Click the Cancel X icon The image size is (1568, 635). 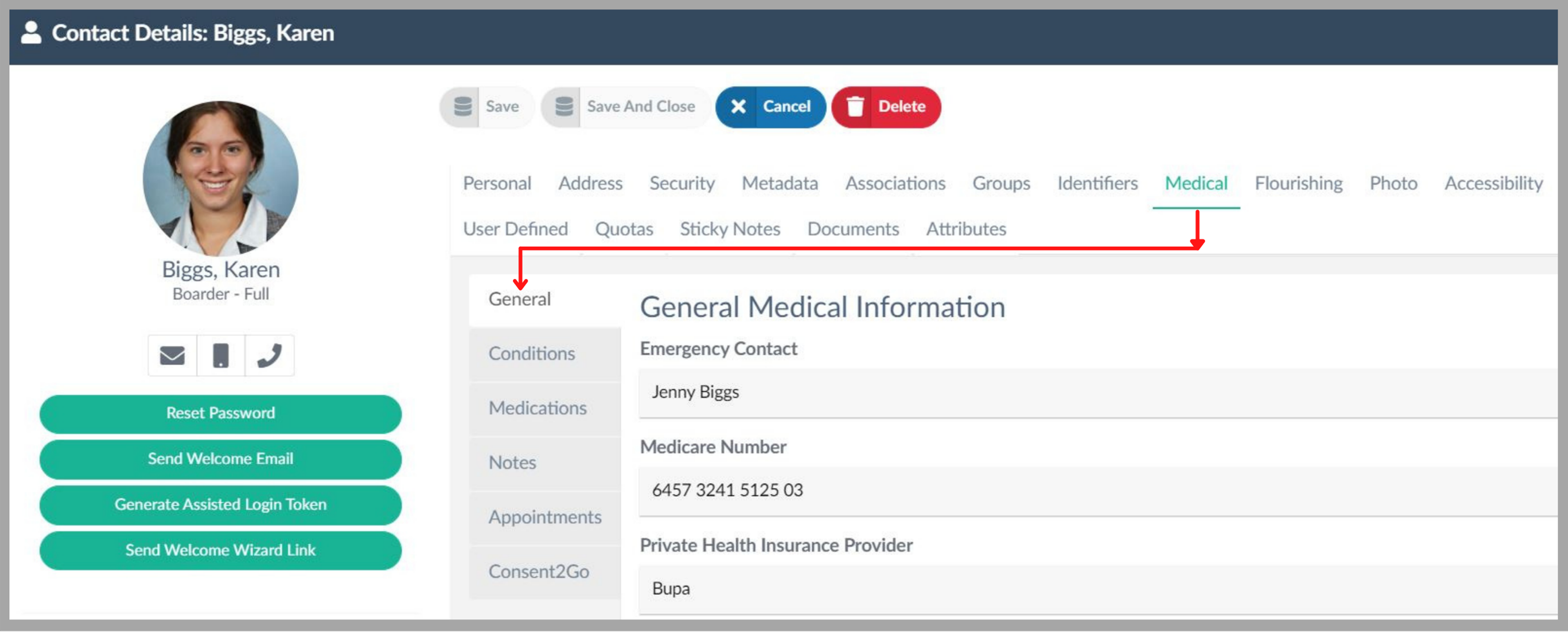click(738, 107)
